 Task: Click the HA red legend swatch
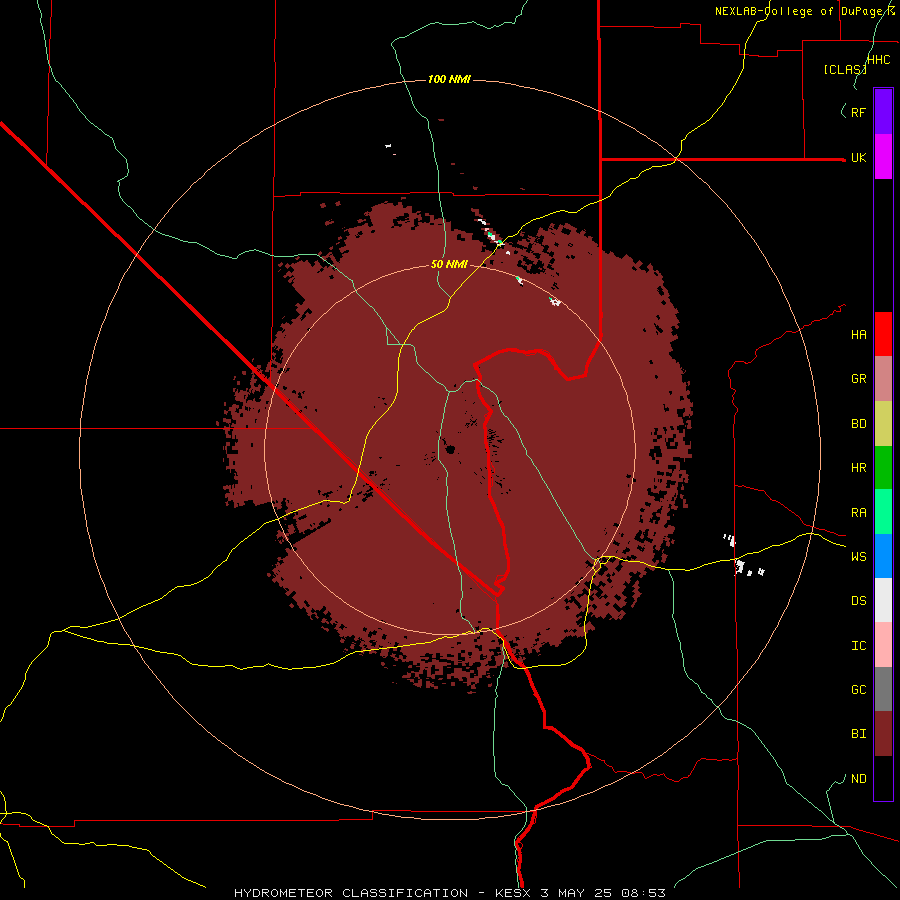[x=883, y=334]
